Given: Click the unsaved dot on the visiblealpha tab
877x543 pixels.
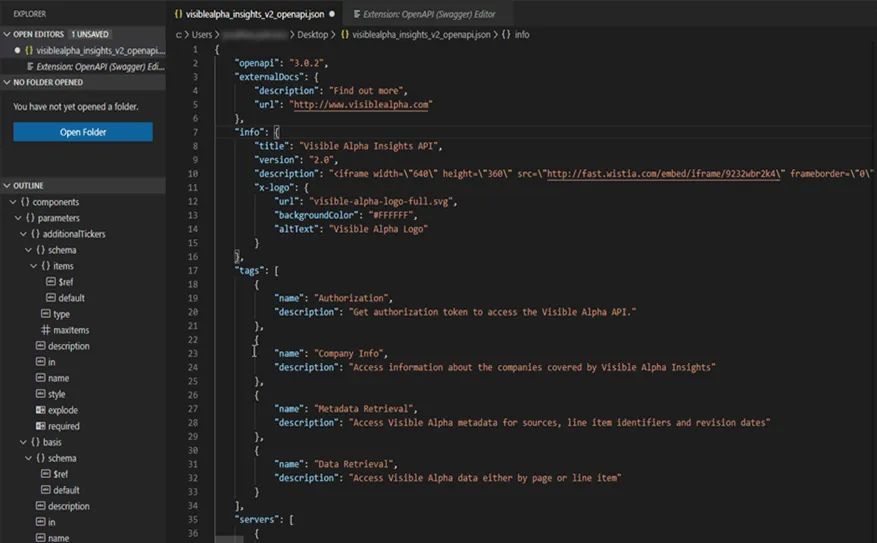Looking at the screenshot, I should pos(332,14).
